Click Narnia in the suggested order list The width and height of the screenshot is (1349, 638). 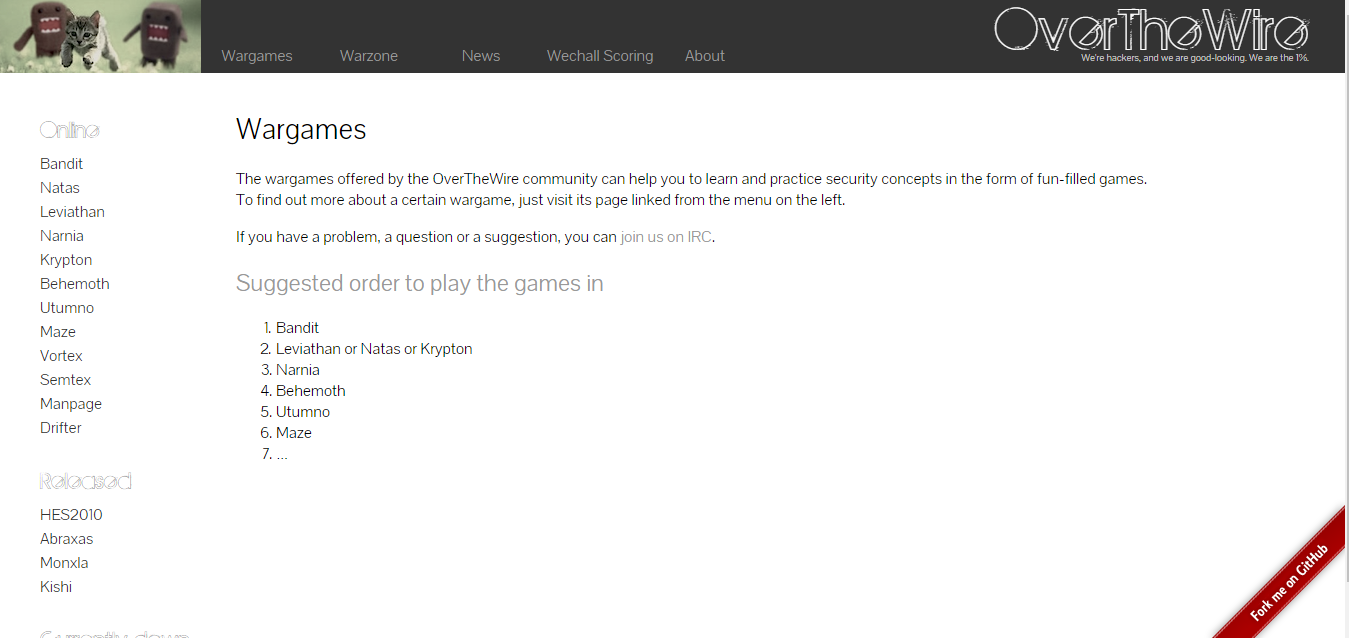(298, 370)
